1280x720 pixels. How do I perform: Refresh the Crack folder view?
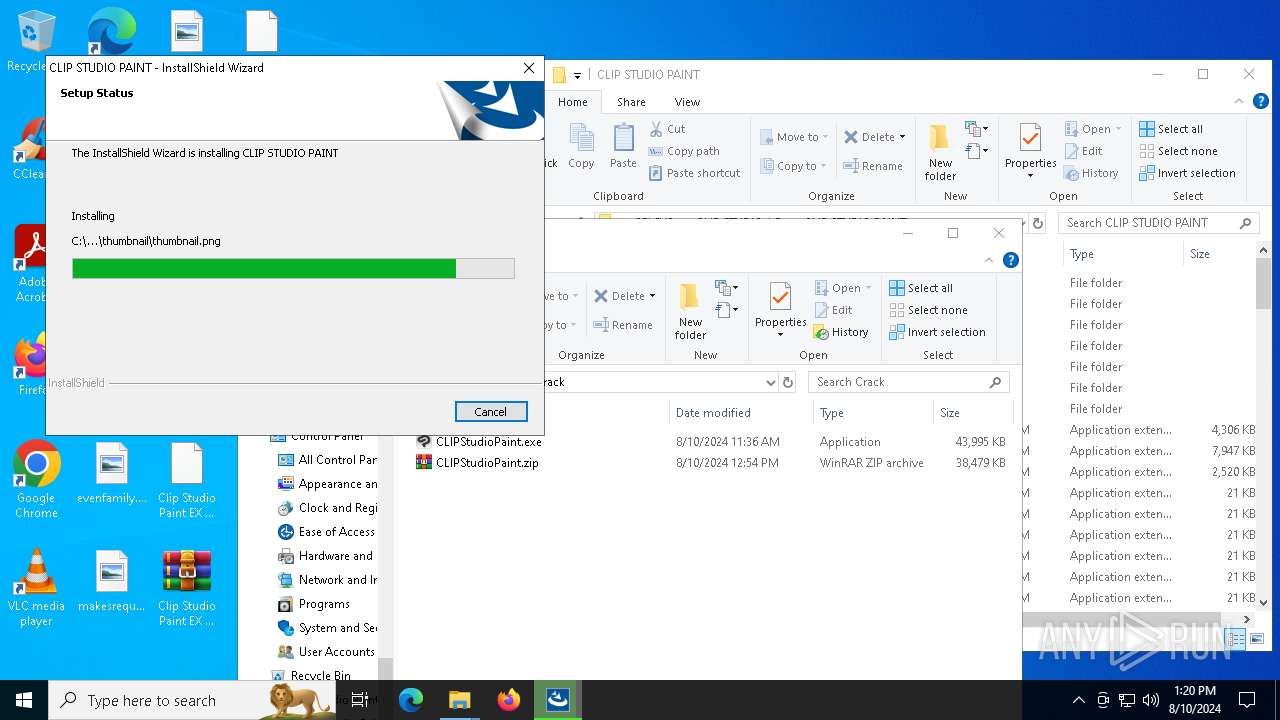point(788,382)
